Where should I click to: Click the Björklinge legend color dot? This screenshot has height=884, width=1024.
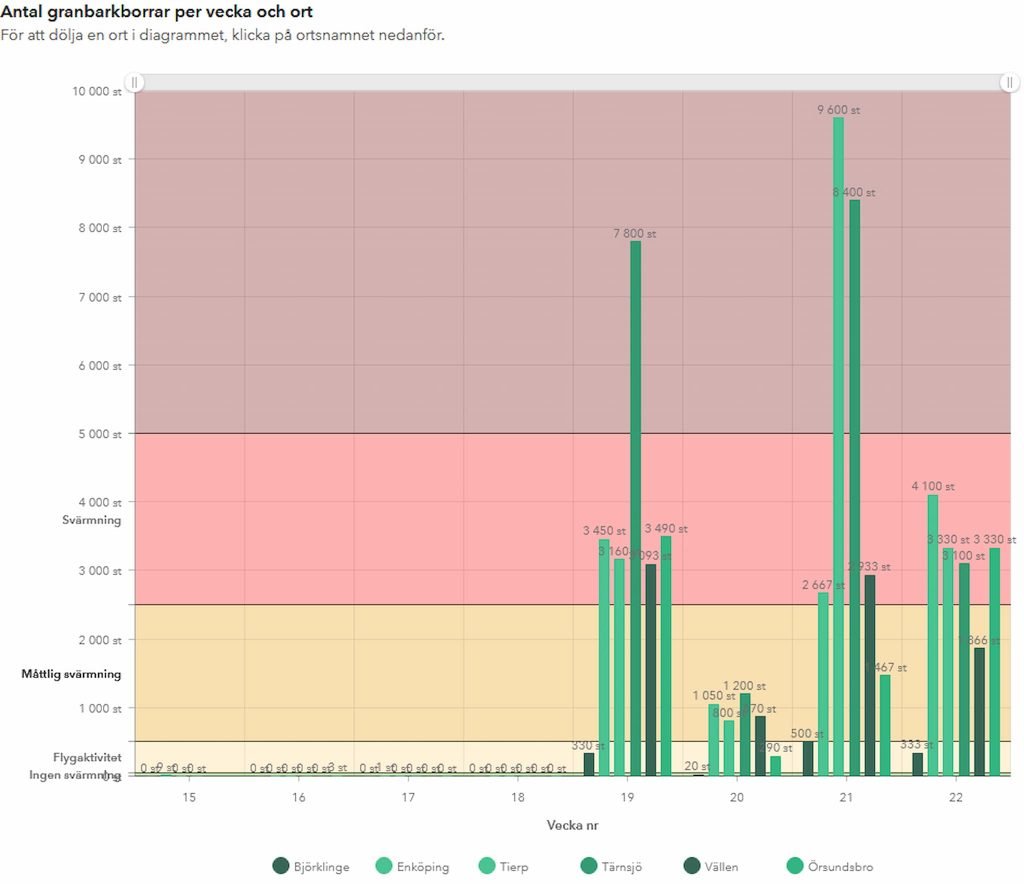[x=281, y=866]
